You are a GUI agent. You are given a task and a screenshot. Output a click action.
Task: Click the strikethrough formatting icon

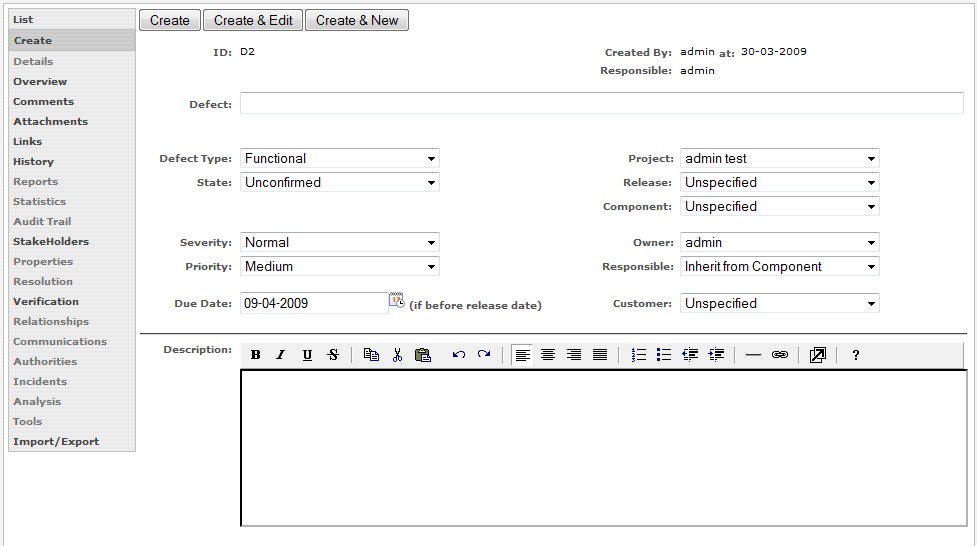point(333,355)
